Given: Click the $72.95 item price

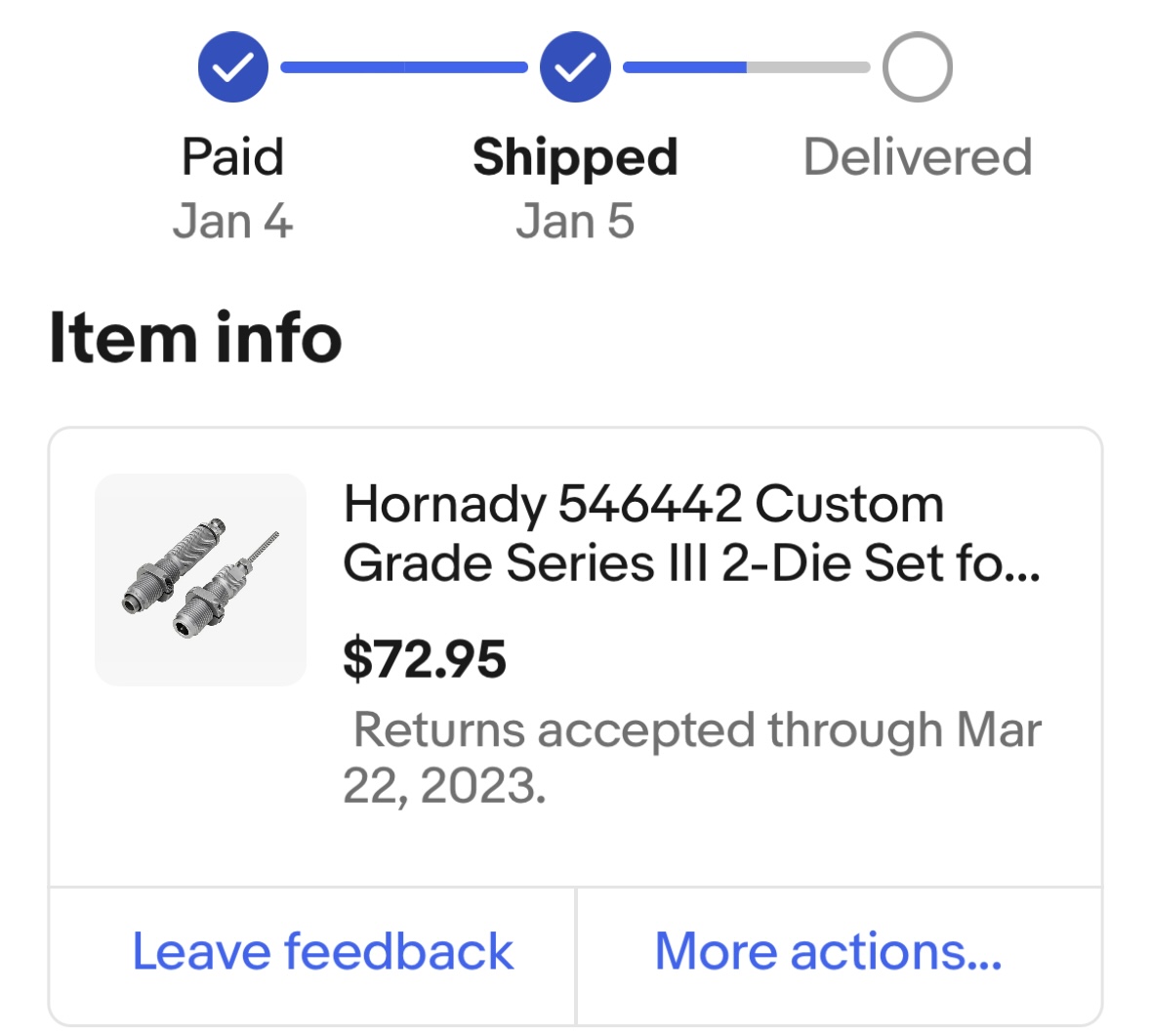Looking at the screenshot, I should pyautogui.click(x=425, y=659).
